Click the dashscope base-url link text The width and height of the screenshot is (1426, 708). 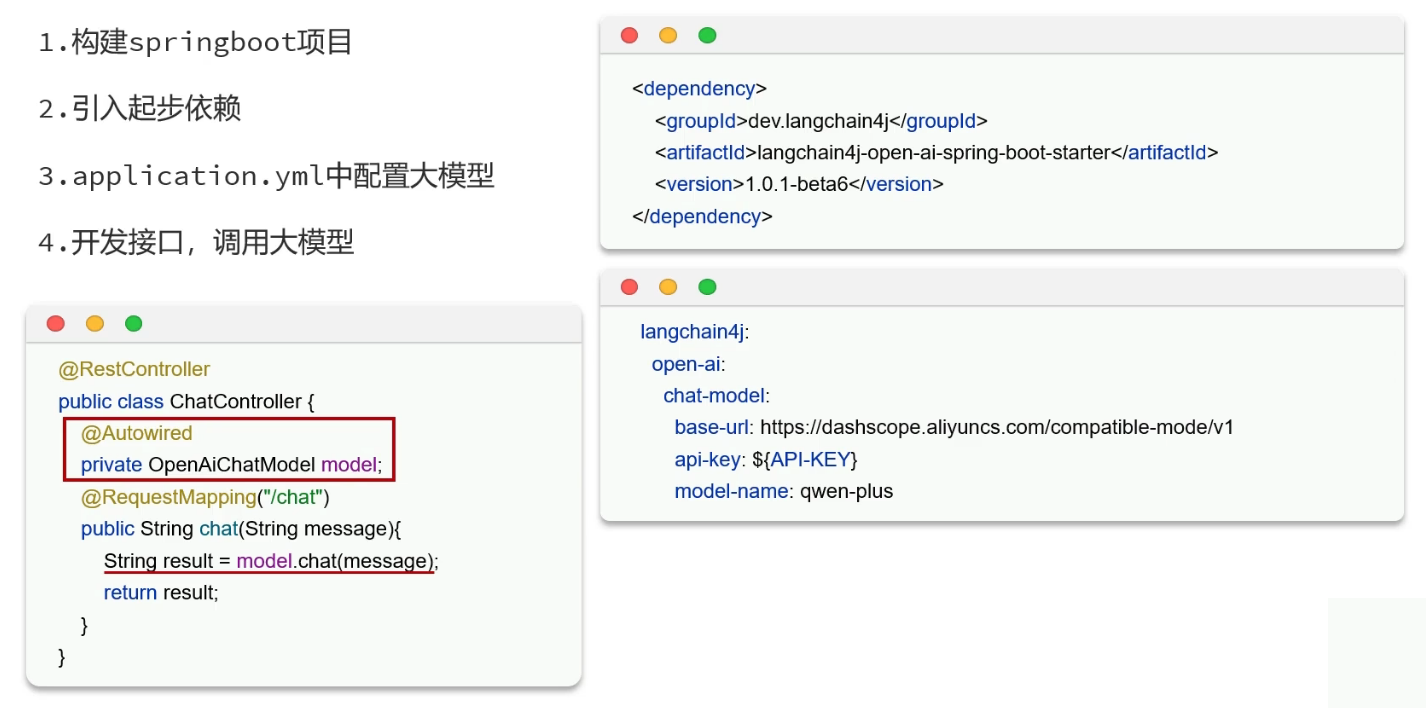point(997,428)
